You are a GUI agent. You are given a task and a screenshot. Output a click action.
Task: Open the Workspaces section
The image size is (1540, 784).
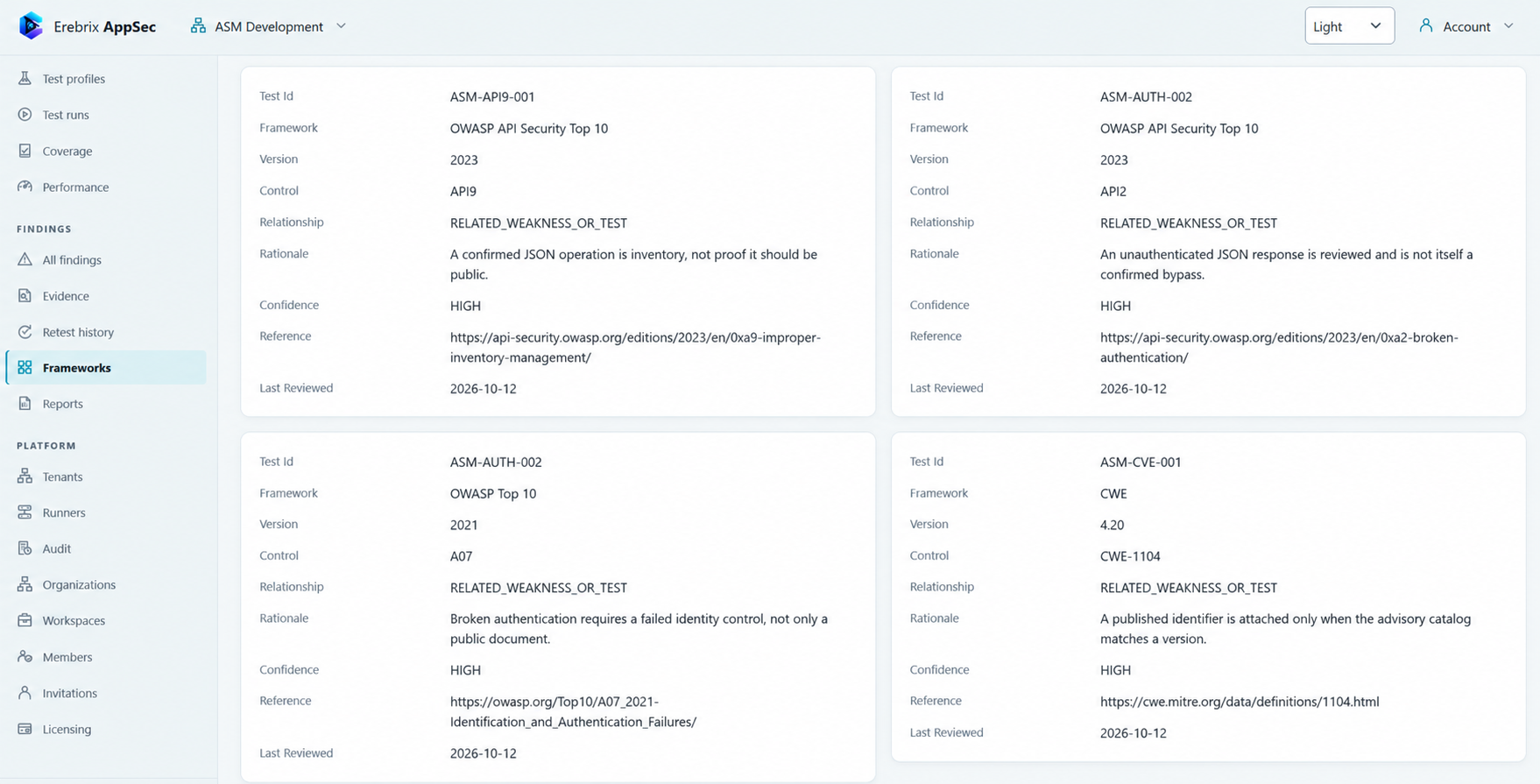coord(106,620)
